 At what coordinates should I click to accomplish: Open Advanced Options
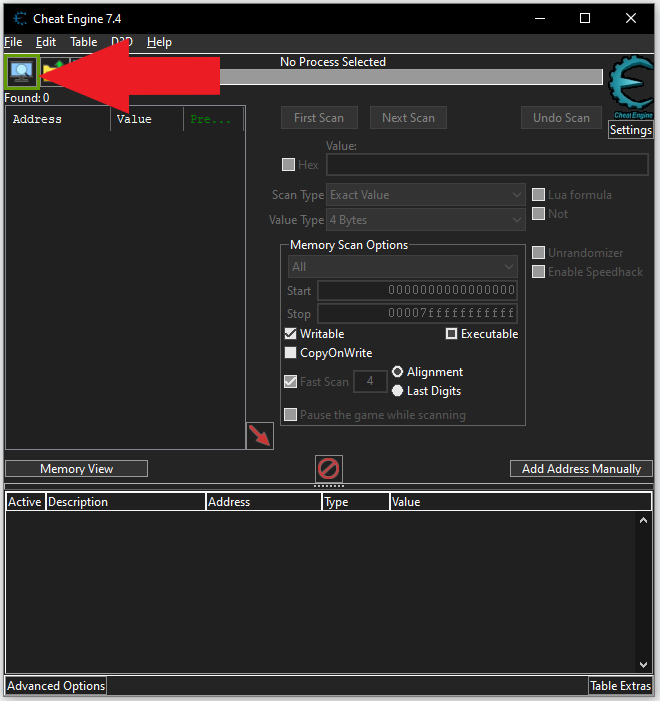(x=56, y=686)
